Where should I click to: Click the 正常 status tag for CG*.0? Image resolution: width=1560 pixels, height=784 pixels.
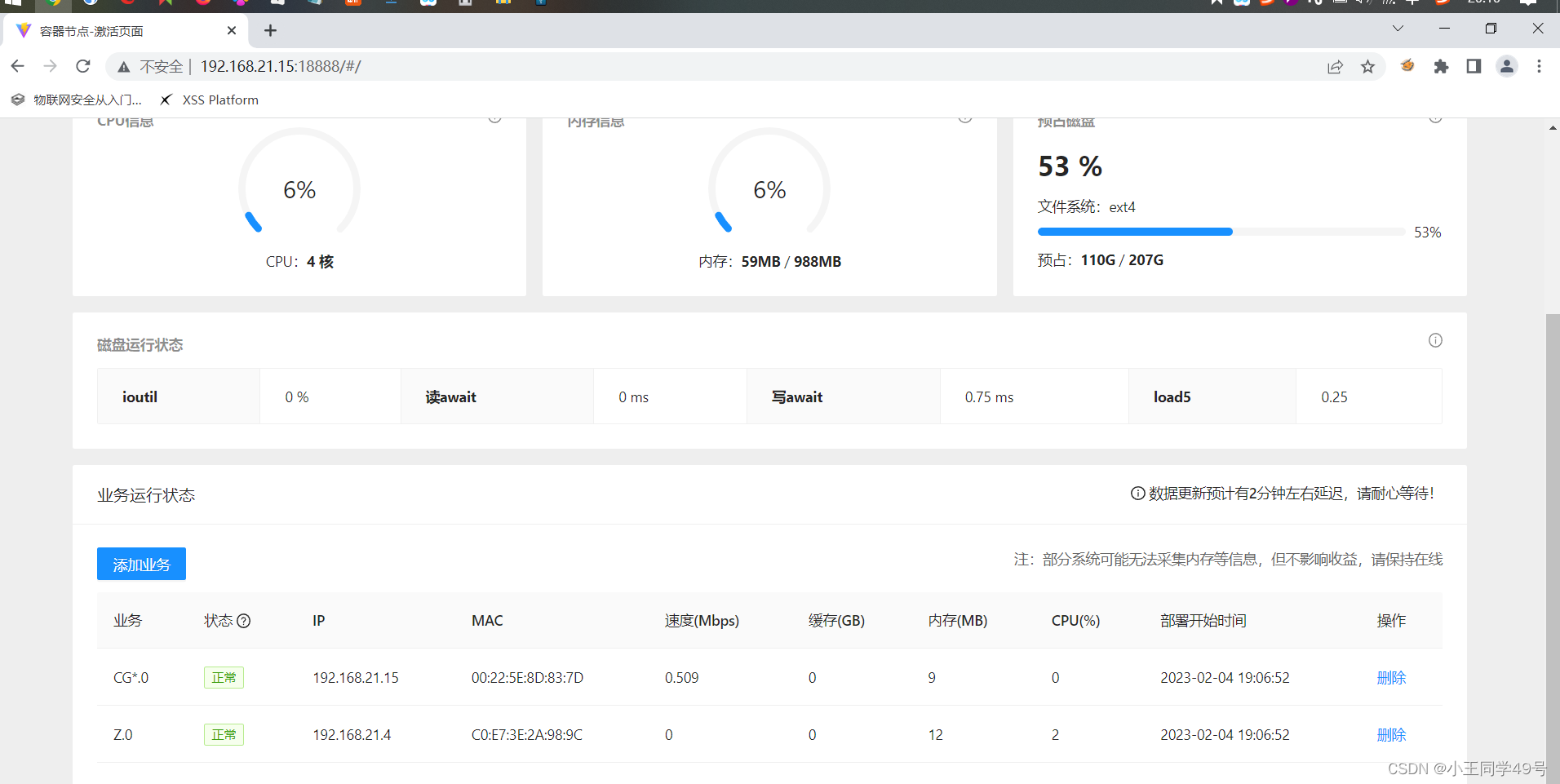click(x=224, y=677)
